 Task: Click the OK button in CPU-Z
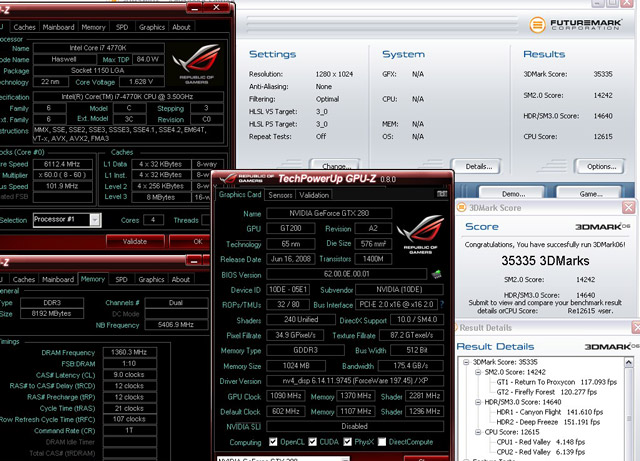(x=192, y=241)
